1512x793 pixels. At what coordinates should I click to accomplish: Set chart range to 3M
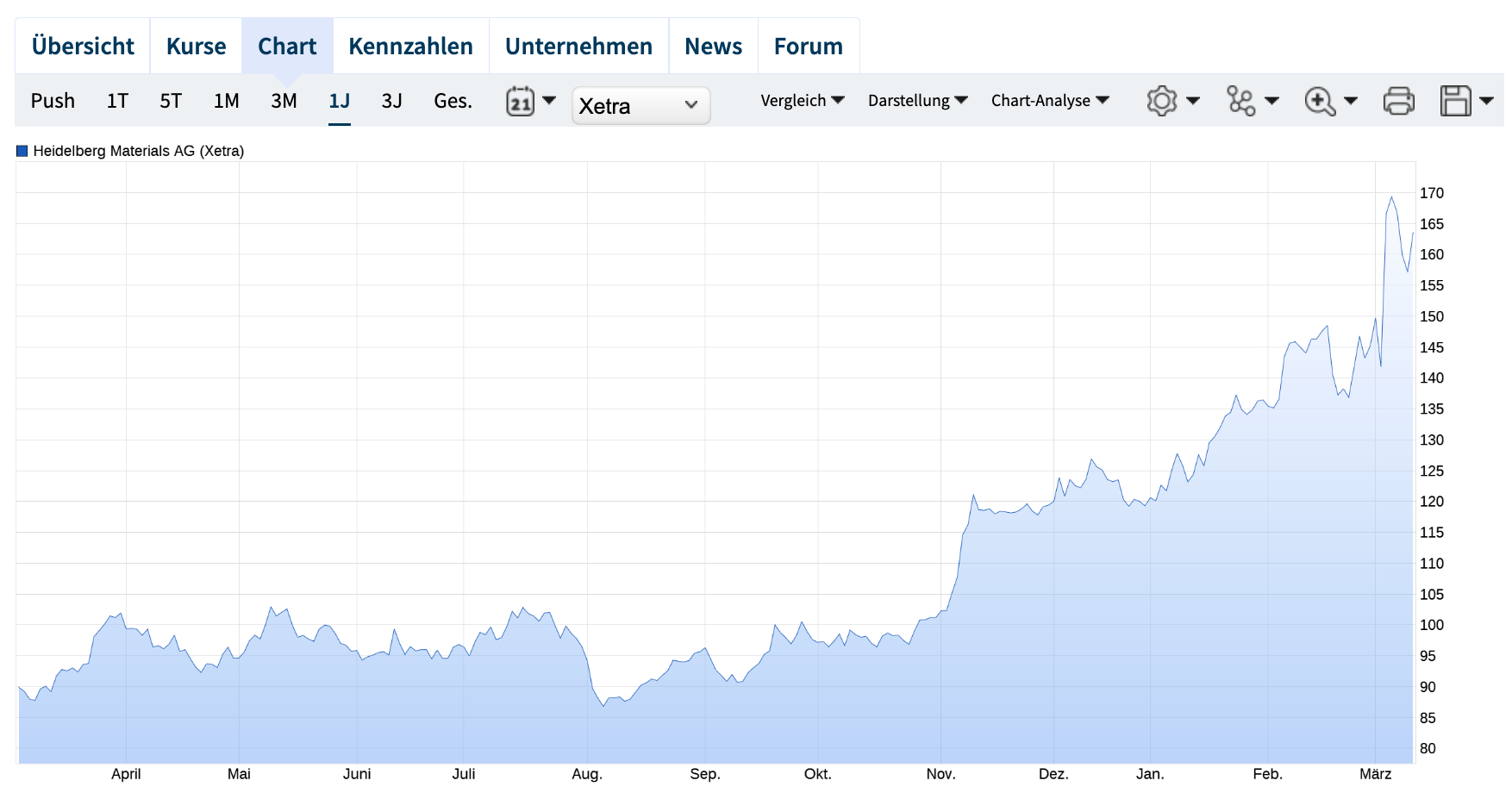[x=284, y=101]
